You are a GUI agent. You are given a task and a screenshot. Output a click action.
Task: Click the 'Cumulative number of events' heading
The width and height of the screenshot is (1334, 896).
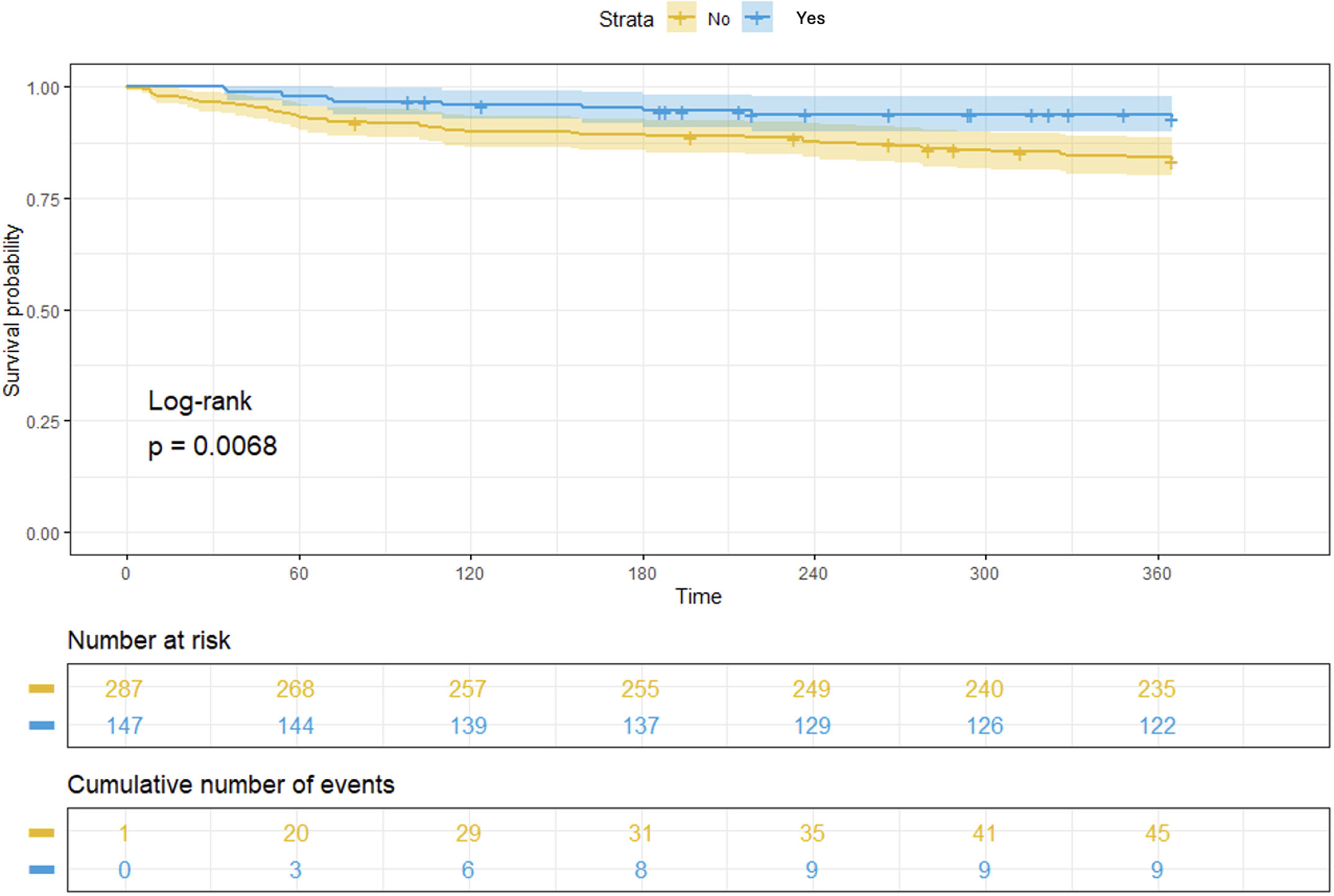tap(231, 785)
